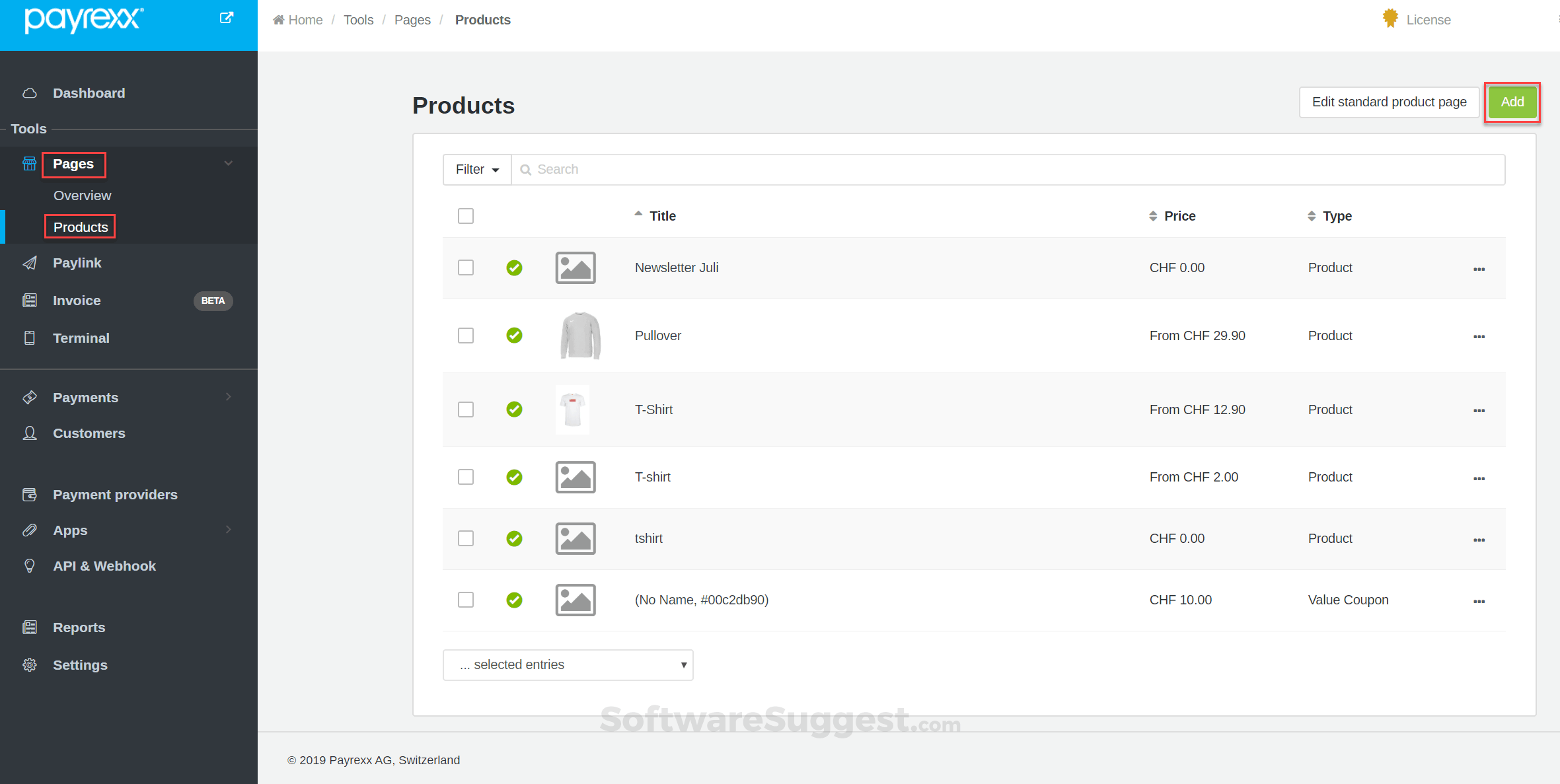Click the BETA badge next to Invoice

pyautogui.click(x=213, y=301)
